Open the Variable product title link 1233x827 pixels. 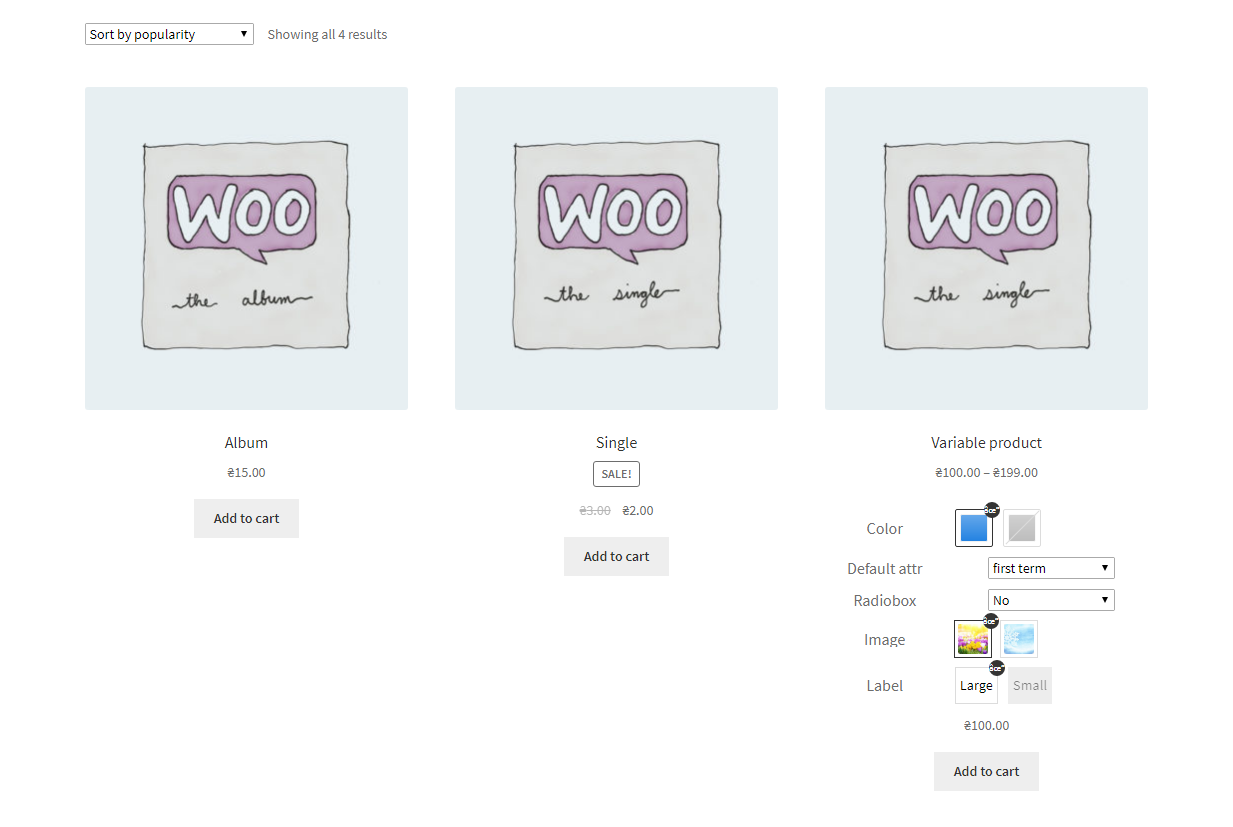pos(986,443)
